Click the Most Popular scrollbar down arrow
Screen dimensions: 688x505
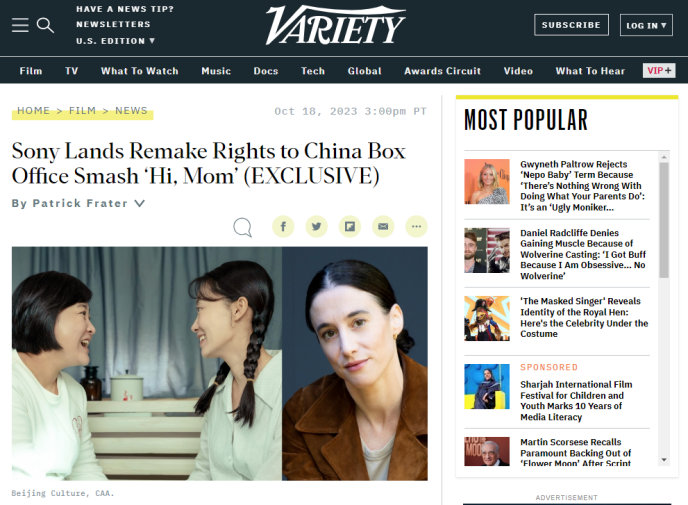click(x=664, y=460)
